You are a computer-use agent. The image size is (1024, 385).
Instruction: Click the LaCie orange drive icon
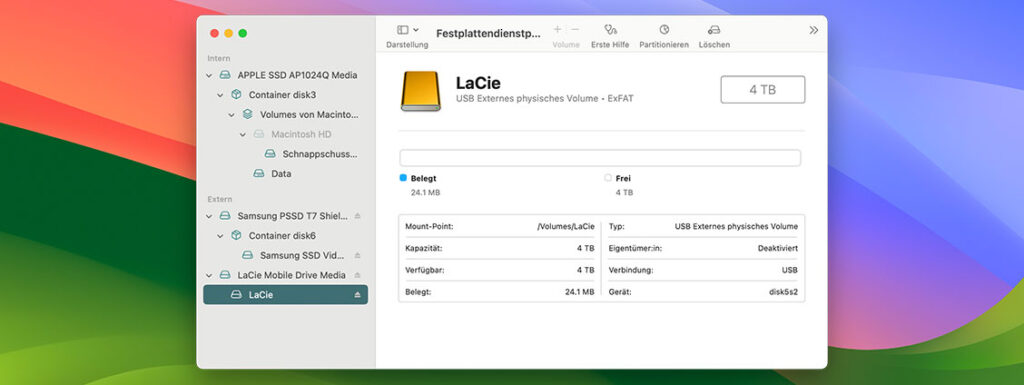tap(421, 91)
